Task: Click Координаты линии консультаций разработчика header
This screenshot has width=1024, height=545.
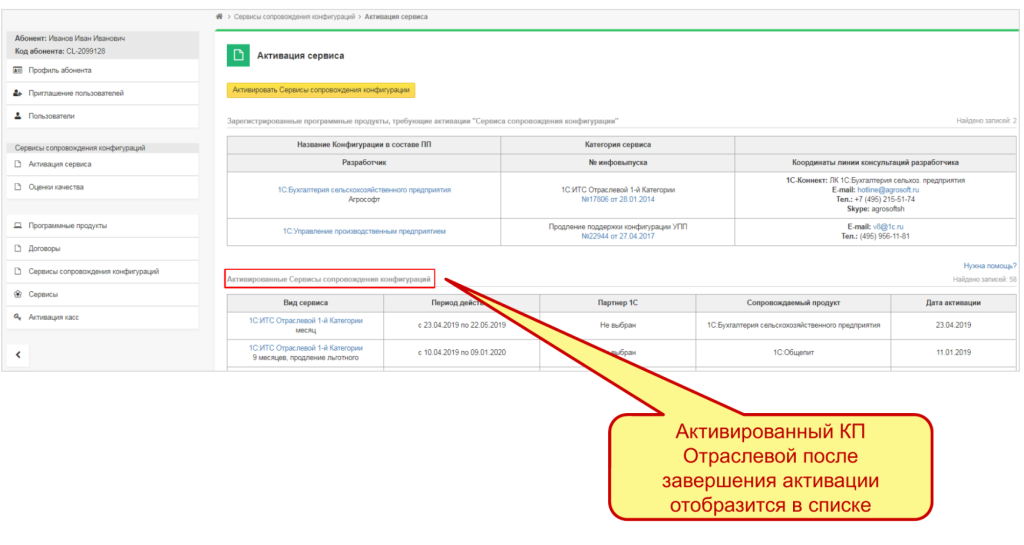Action: 875,163
